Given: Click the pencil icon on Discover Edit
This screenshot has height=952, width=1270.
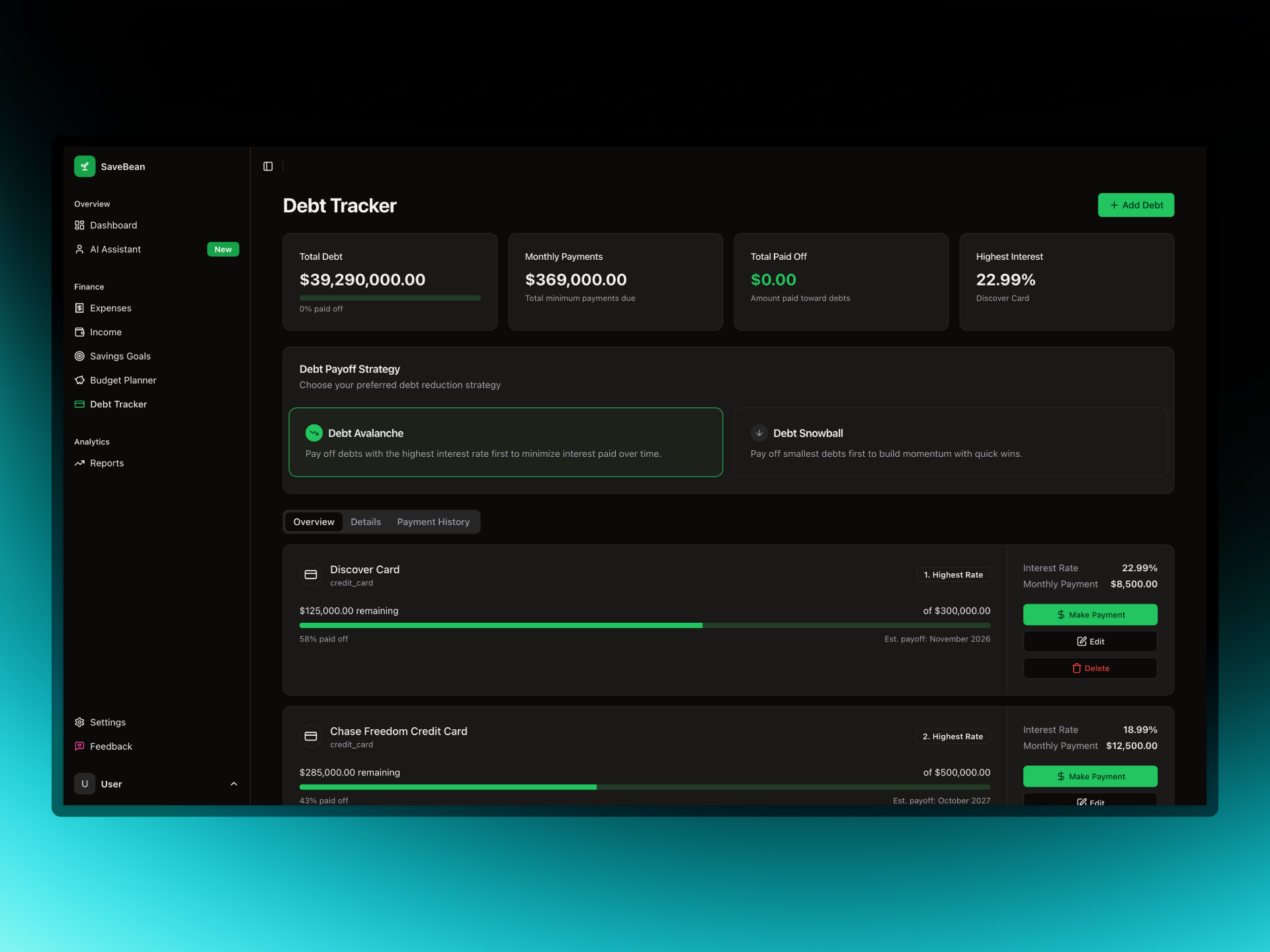Looking at the screenshot, I should [x=1082, y=642].
